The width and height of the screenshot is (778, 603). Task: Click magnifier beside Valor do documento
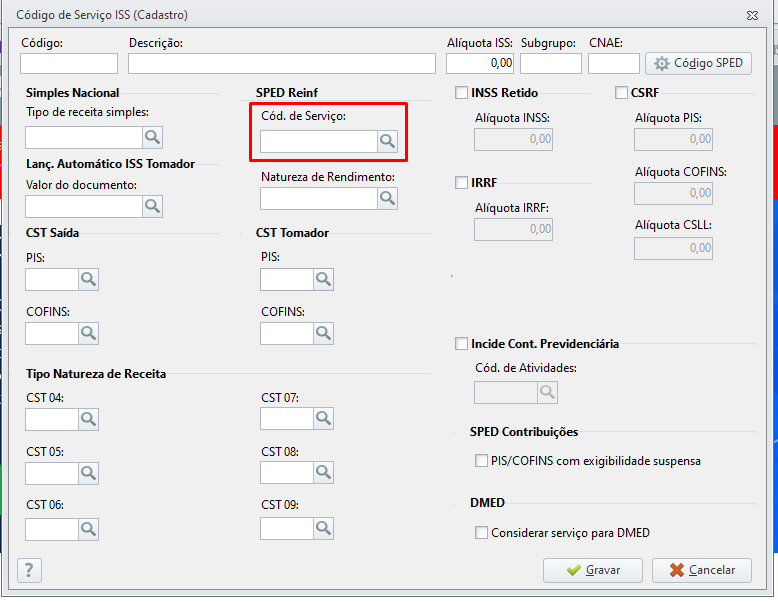(x=152, y=206)
